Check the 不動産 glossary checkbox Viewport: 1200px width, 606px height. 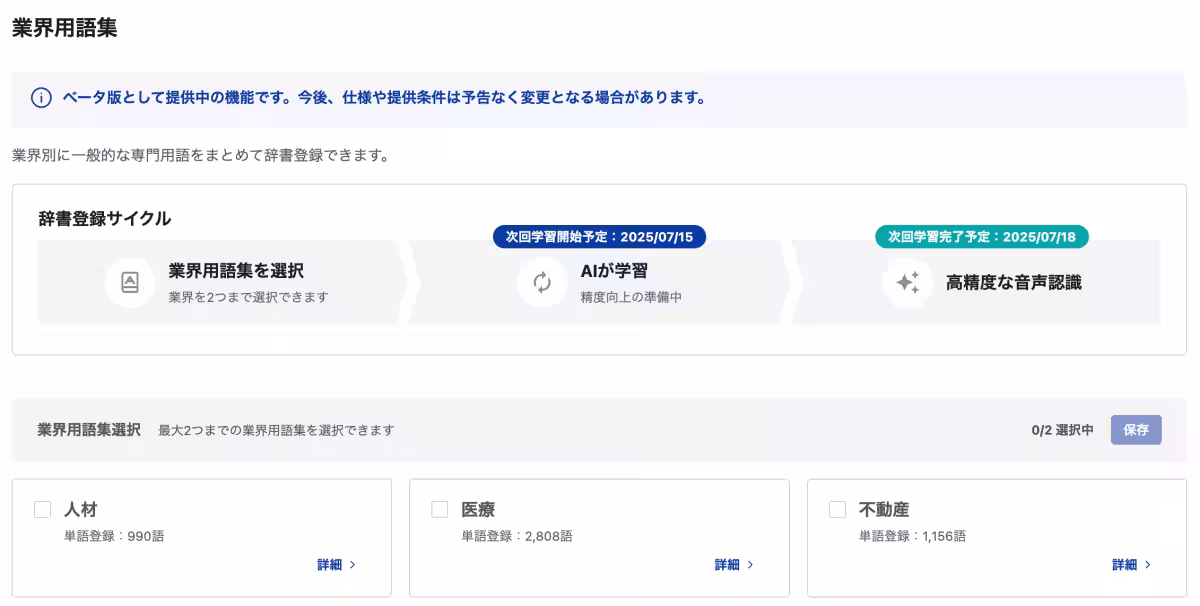click(836, 509)
